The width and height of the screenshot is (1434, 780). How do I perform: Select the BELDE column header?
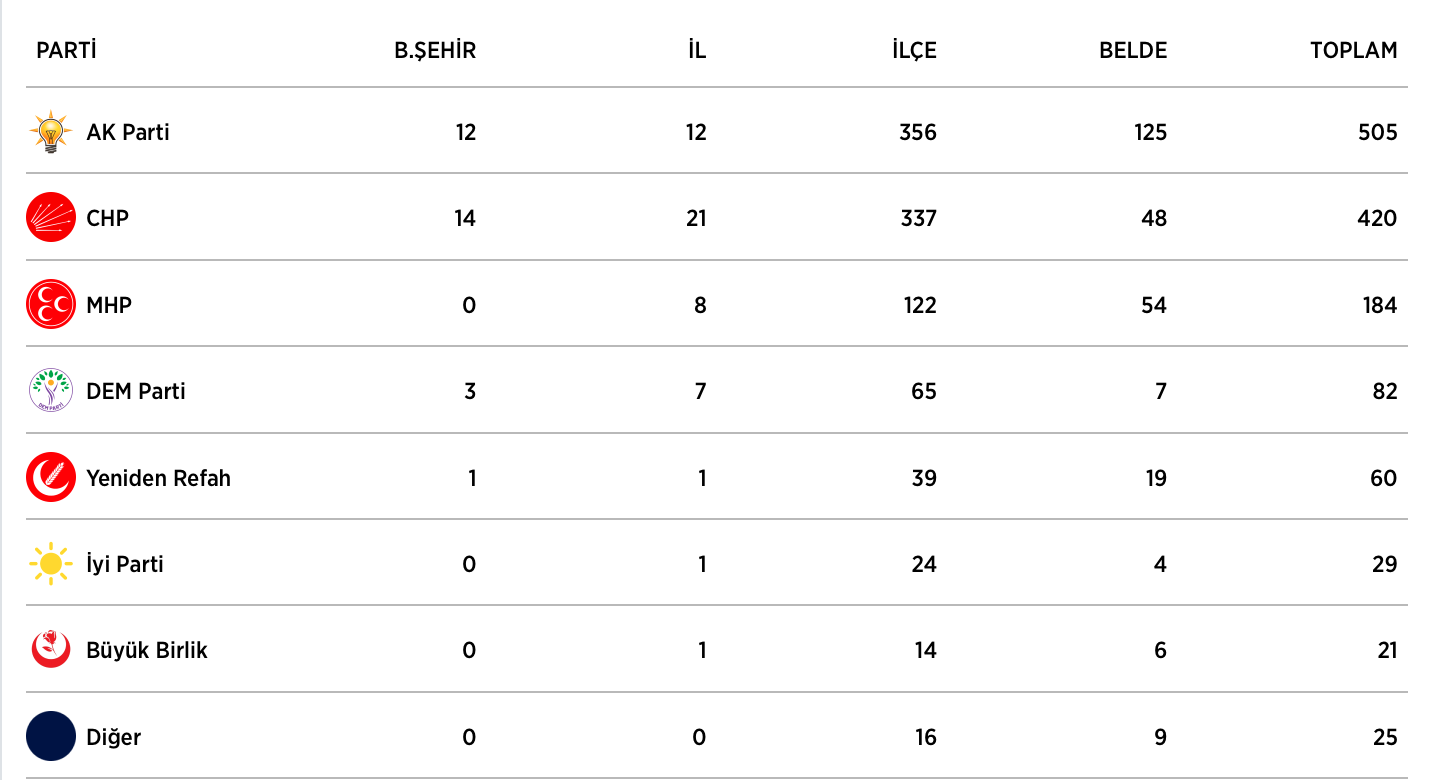[1133, 50]
